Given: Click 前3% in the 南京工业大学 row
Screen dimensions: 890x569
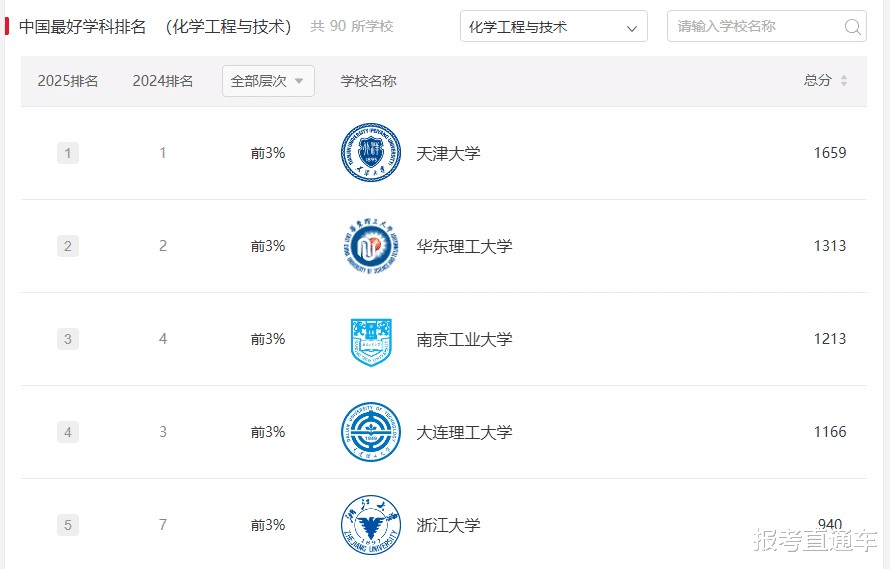Looking at the screenshot, I should tap(268, 340).
